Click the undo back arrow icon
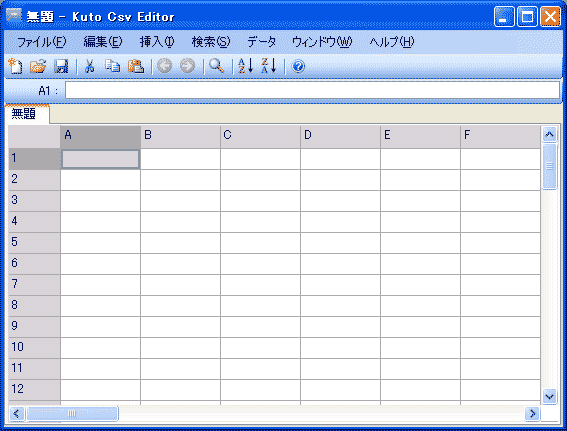The image size is (567, 431). [165, 66]
